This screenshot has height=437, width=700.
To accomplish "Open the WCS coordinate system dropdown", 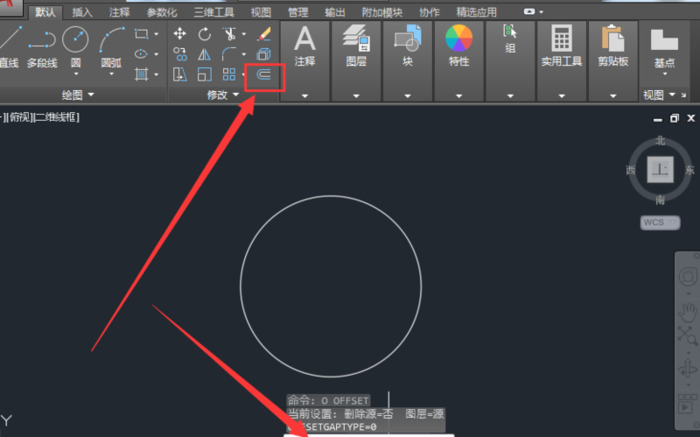I will click(x=660, y=222).
